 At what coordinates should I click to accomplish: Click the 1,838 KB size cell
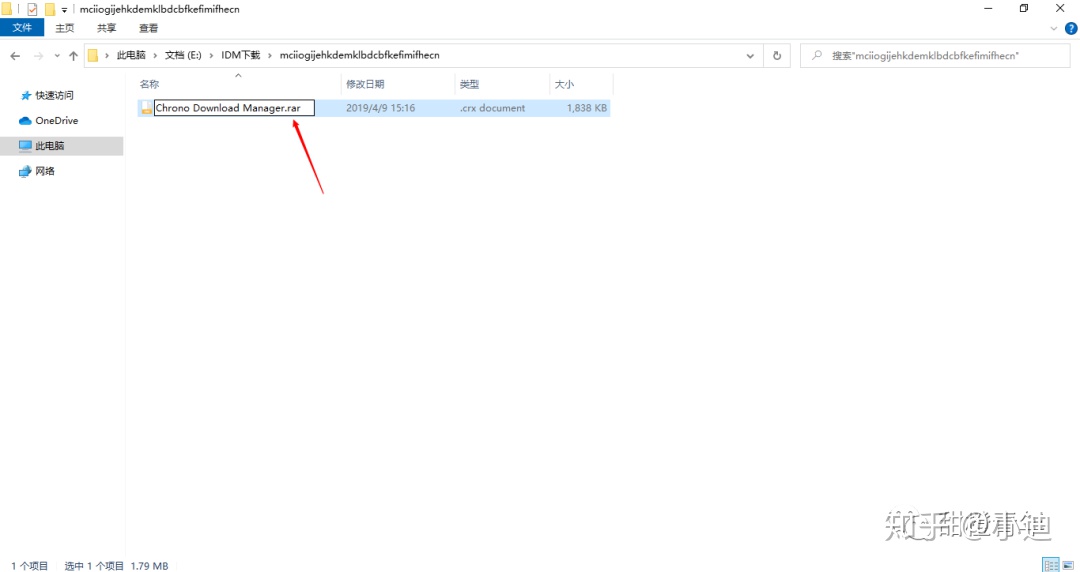(587, 108)
